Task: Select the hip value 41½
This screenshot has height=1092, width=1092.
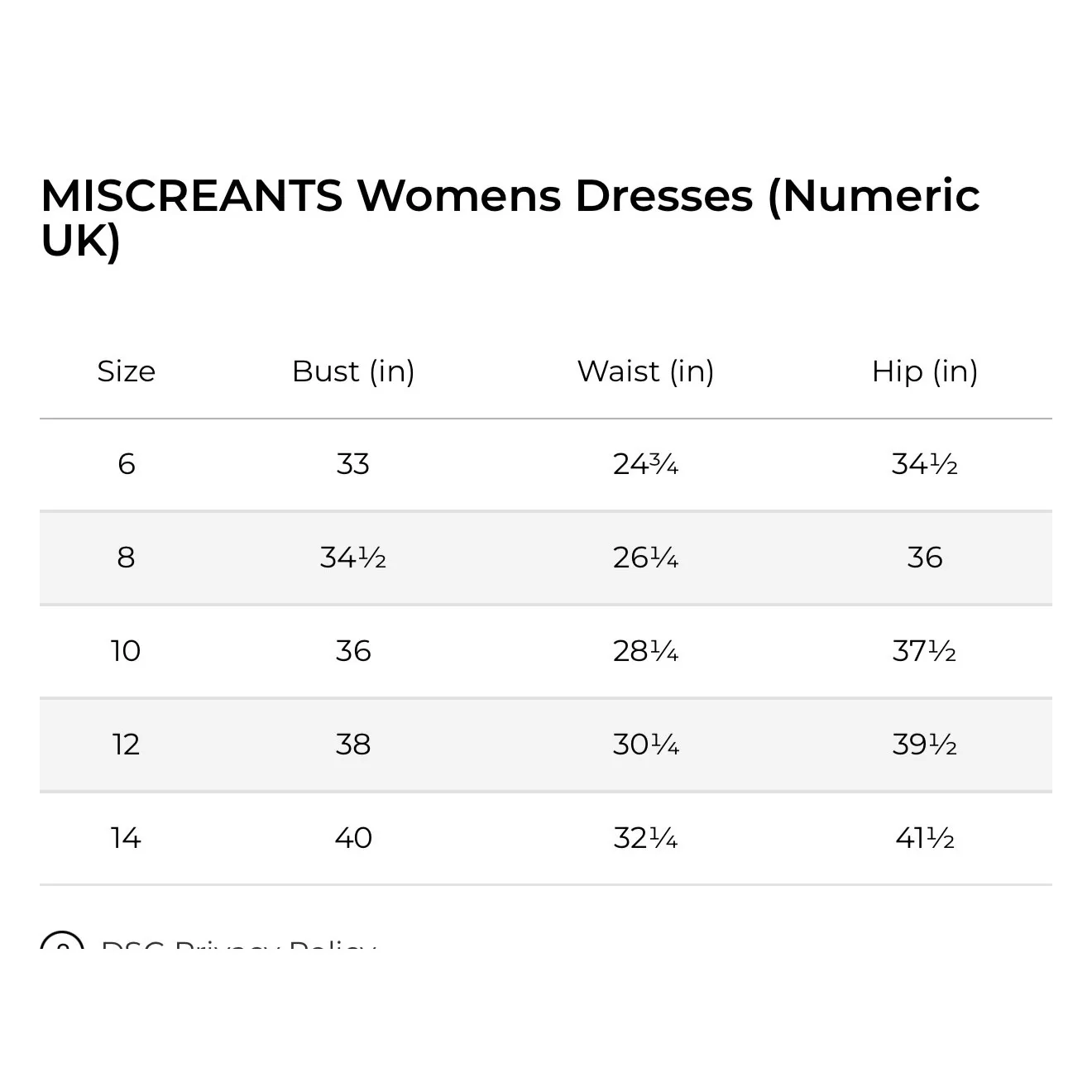Action: click(x=924, y=838)
